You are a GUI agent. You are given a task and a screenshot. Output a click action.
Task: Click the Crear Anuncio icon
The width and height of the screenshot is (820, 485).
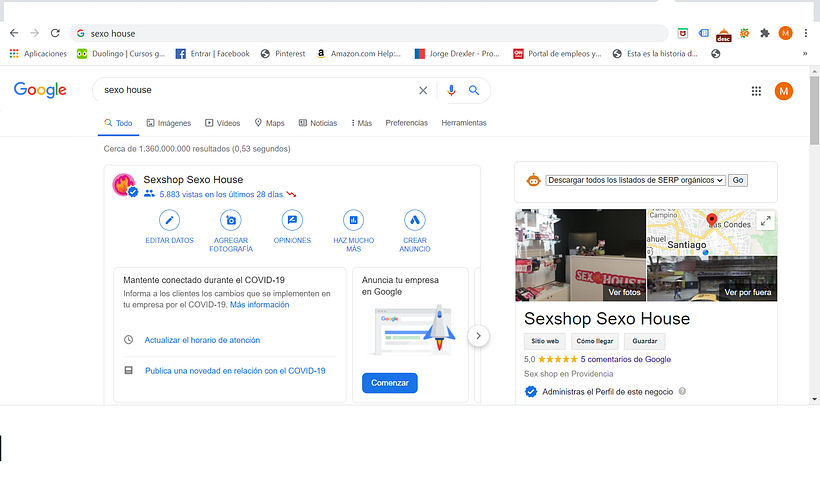pyautogui.click(x=415, y=220)
